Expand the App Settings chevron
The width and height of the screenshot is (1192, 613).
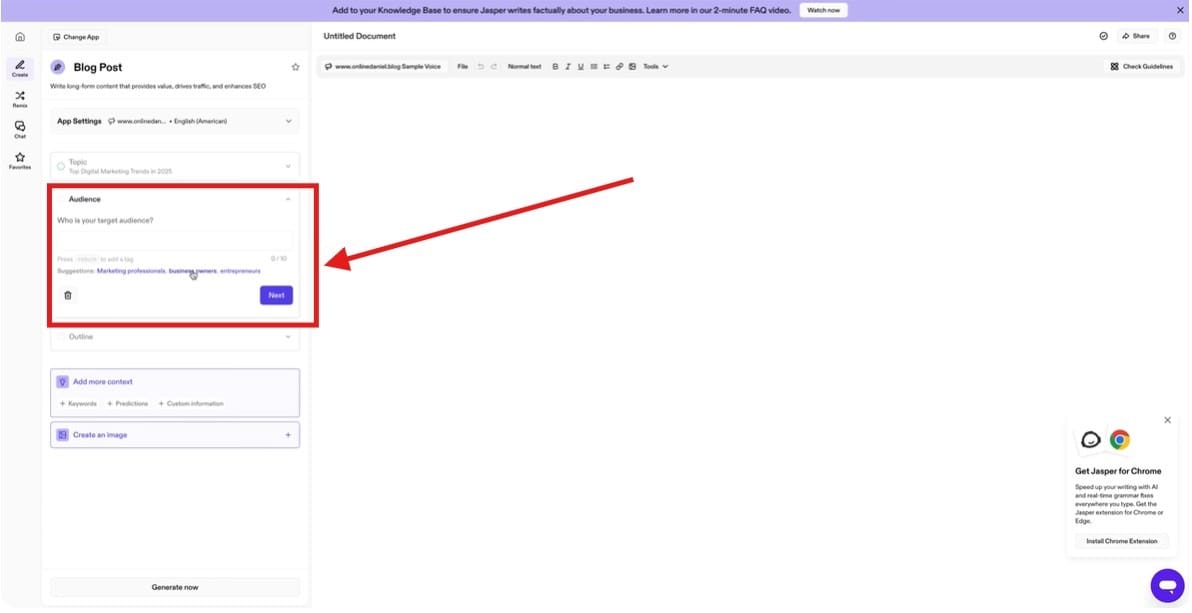(288, 121)
